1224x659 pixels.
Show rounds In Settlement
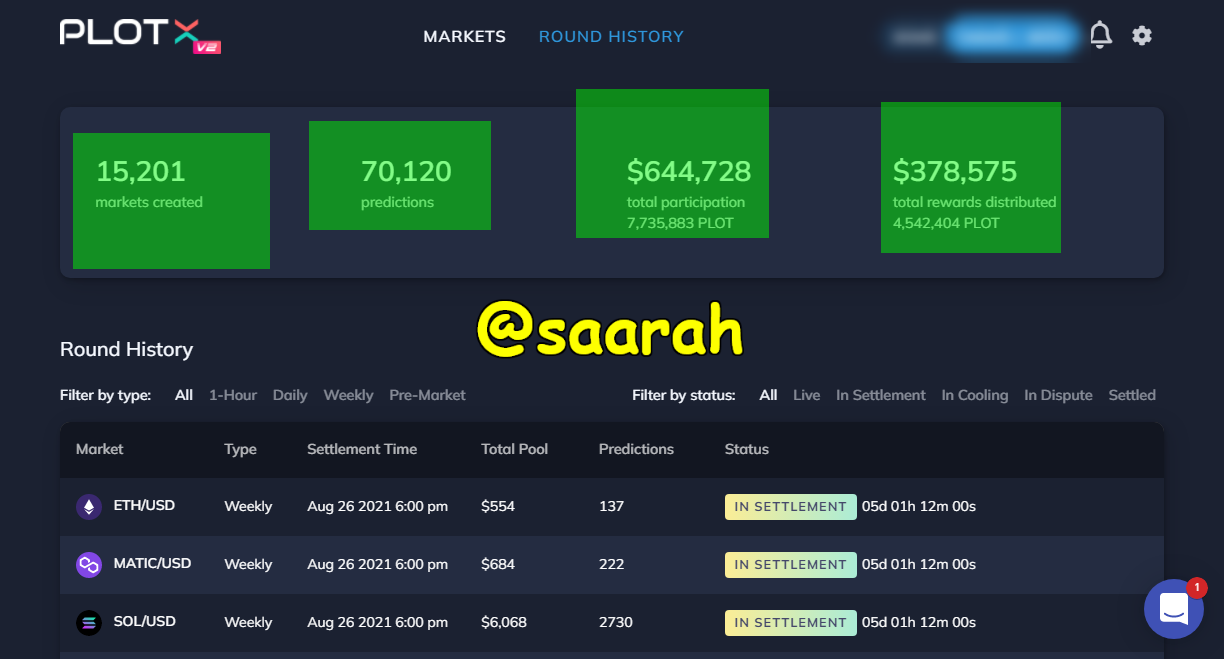[881, 395]
